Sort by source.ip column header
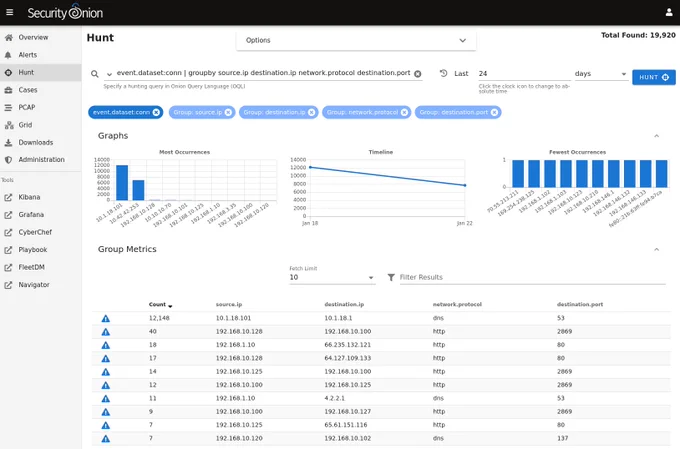 pyautogui.click(x=229, y=305)
